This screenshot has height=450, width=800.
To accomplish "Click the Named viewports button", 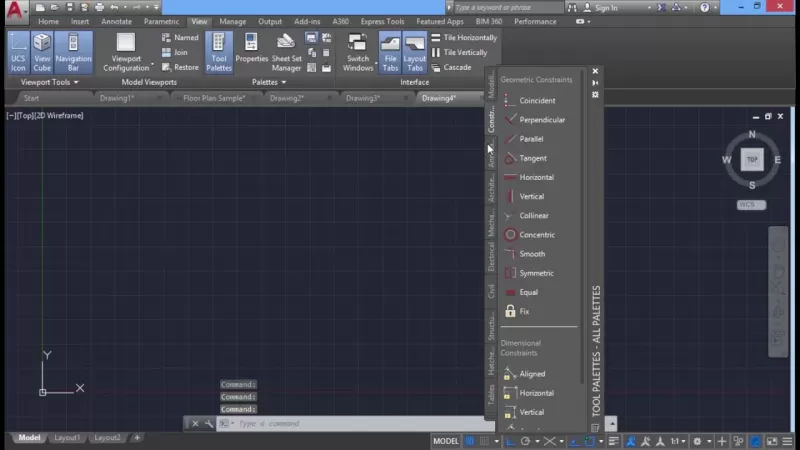I will (180, 38).
